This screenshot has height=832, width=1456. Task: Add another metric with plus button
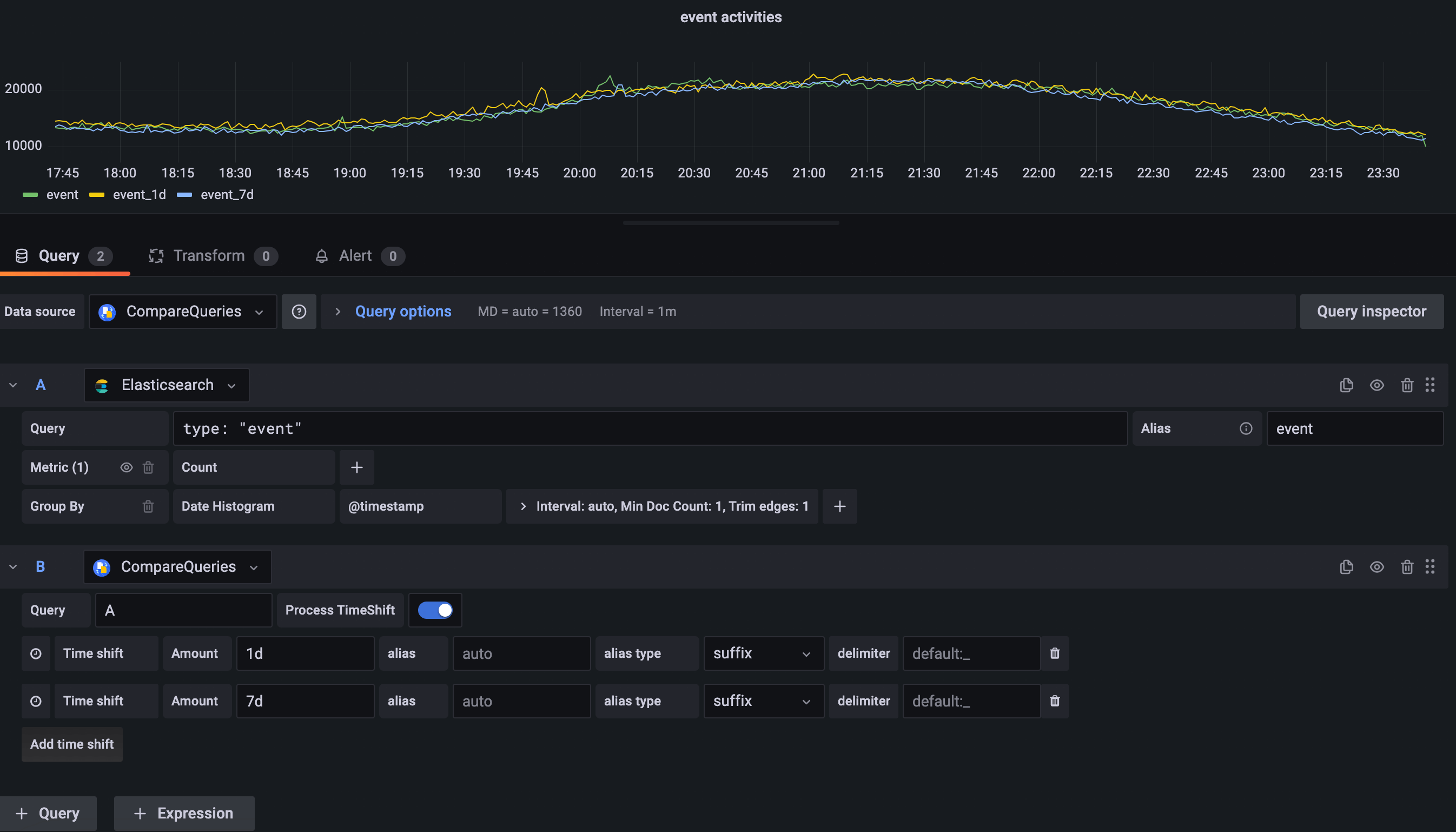(356, 467)
